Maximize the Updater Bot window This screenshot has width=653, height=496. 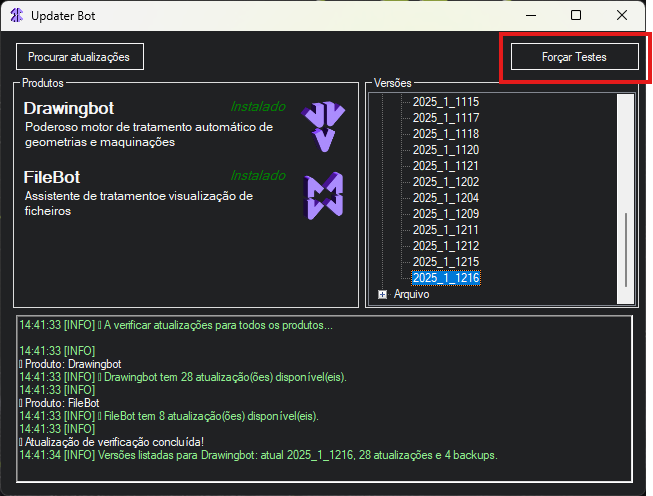click(576, 15)
